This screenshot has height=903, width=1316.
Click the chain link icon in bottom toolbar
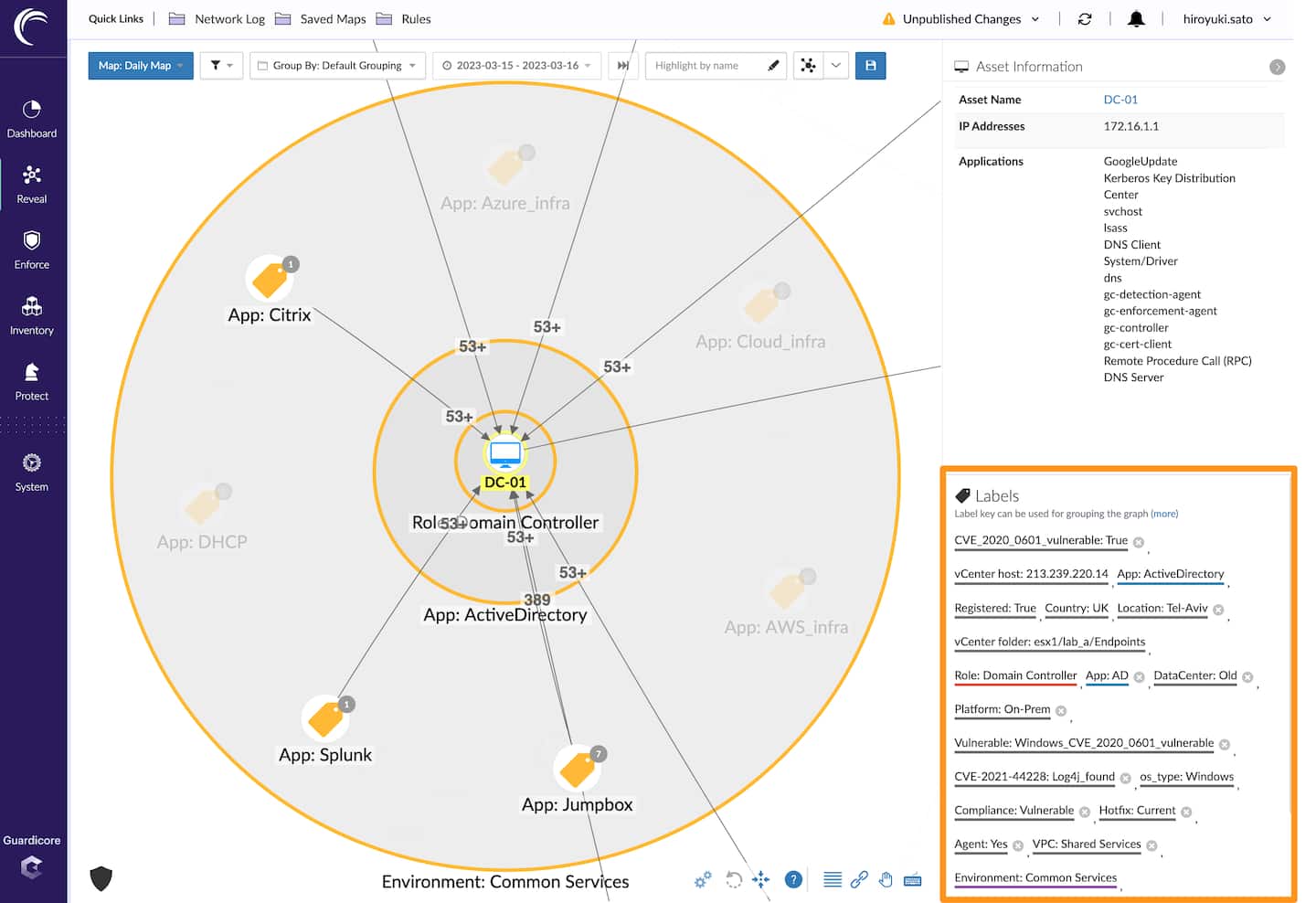[858, 879]
